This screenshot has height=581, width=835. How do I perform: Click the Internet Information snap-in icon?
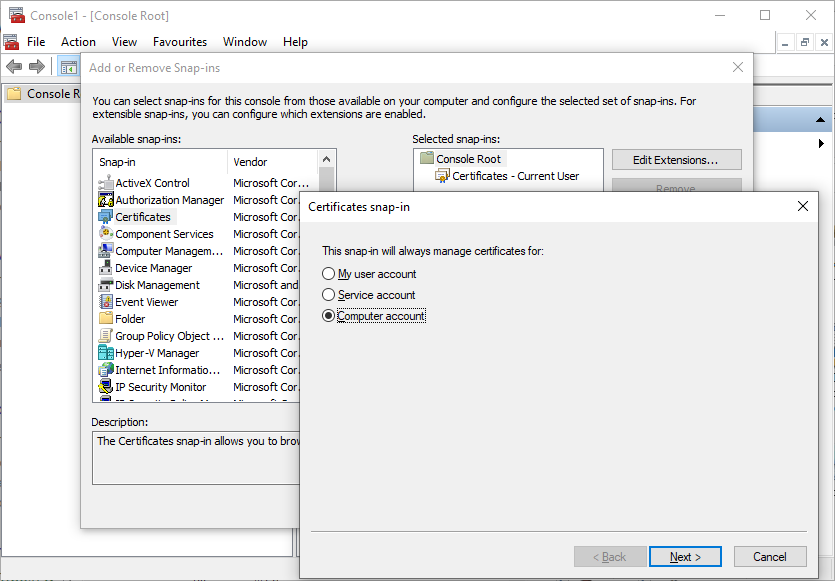pyautogui.click(x=106, y=370)
